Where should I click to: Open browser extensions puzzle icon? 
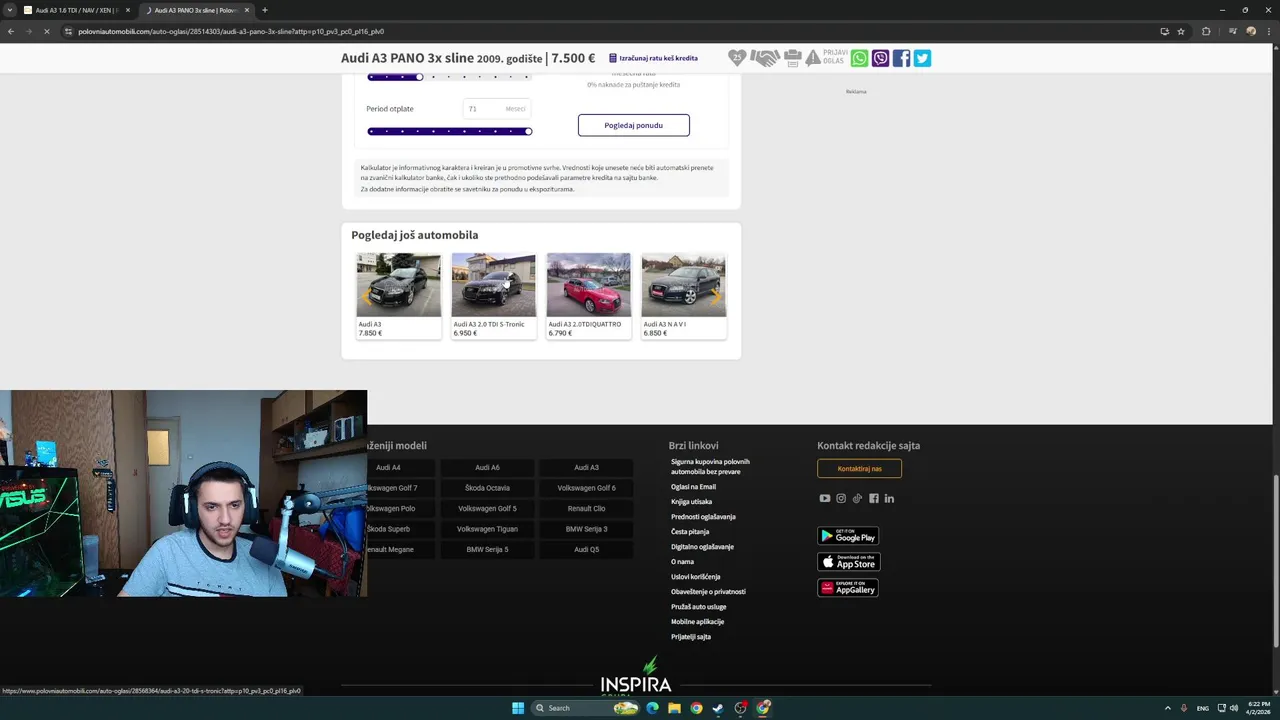(1206, 31)
